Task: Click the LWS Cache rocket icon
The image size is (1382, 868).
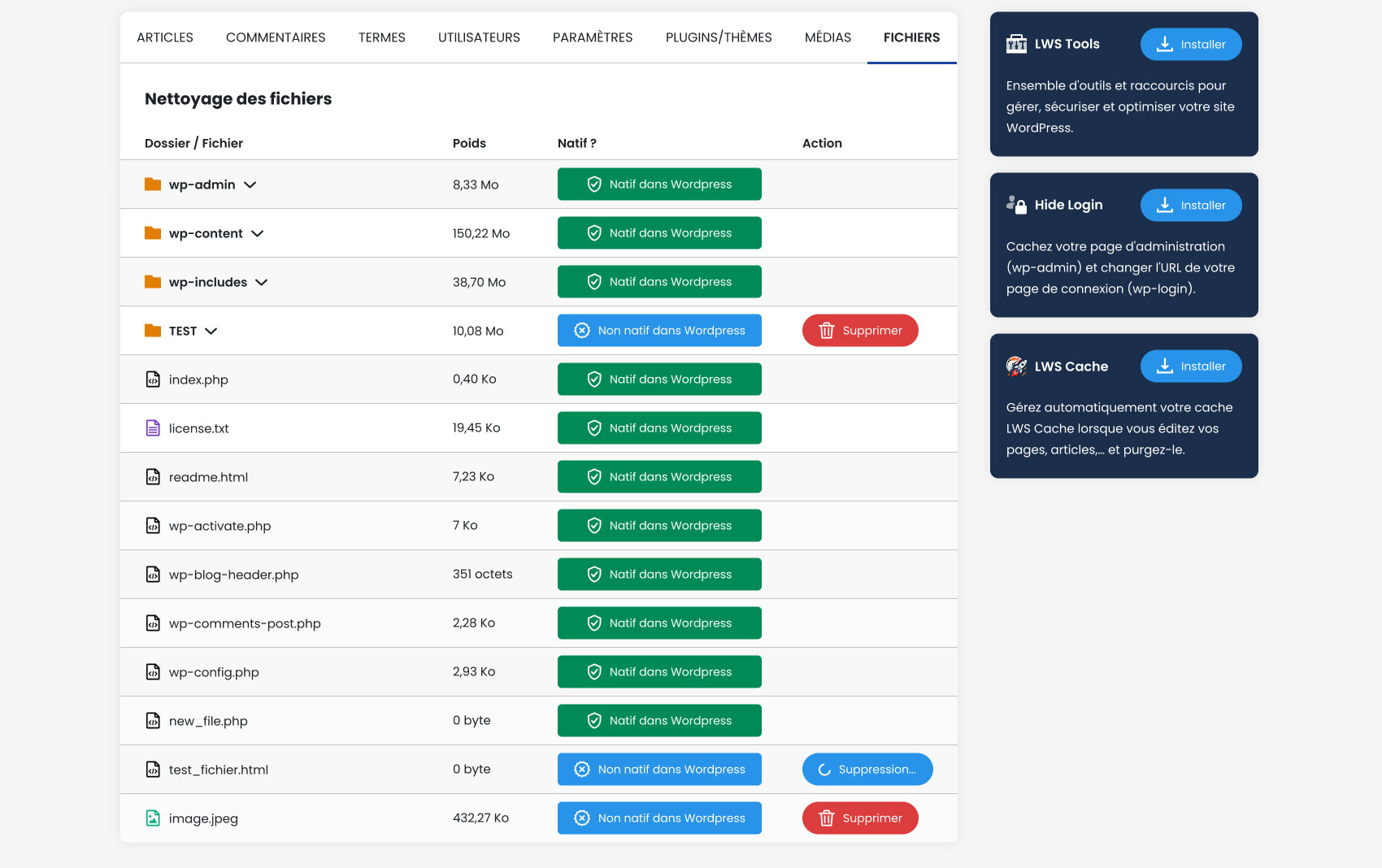Action: click(x=1016, y=366)
